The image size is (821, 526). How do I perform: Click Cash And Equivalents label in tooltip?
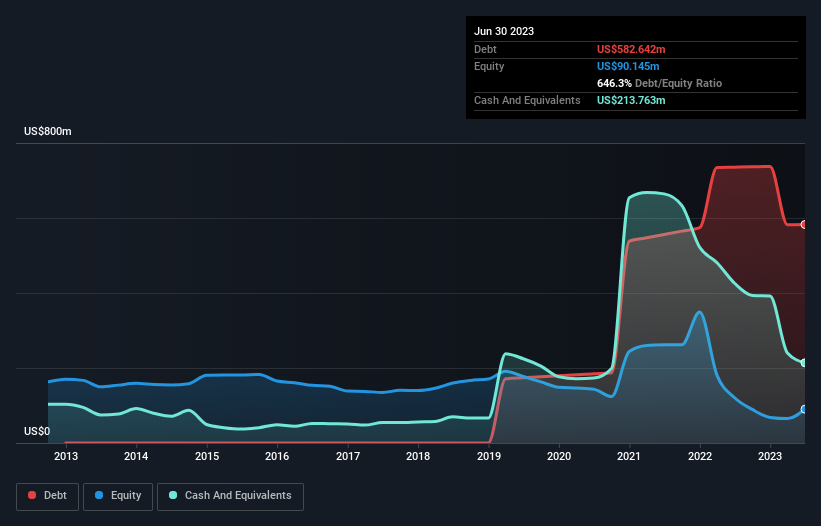527,100
